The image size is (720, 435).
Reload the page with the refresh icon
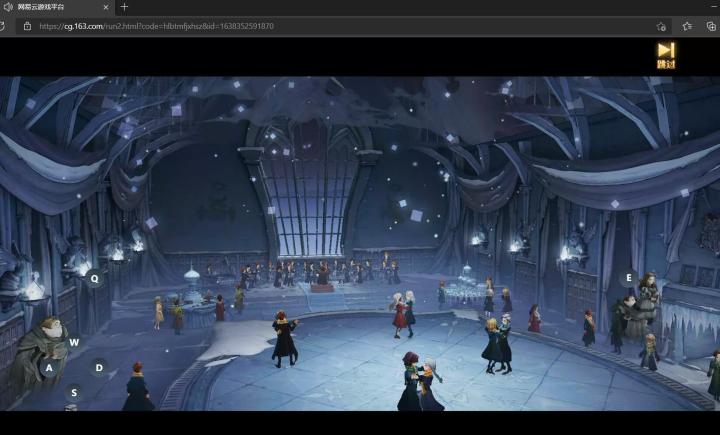pos(2,26)
